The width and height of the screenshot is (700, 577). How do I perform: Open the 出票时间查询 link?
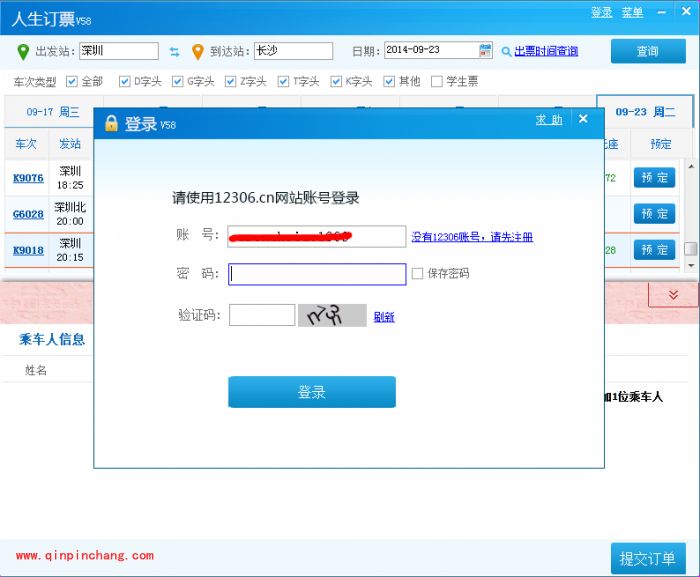pos(546,51)
